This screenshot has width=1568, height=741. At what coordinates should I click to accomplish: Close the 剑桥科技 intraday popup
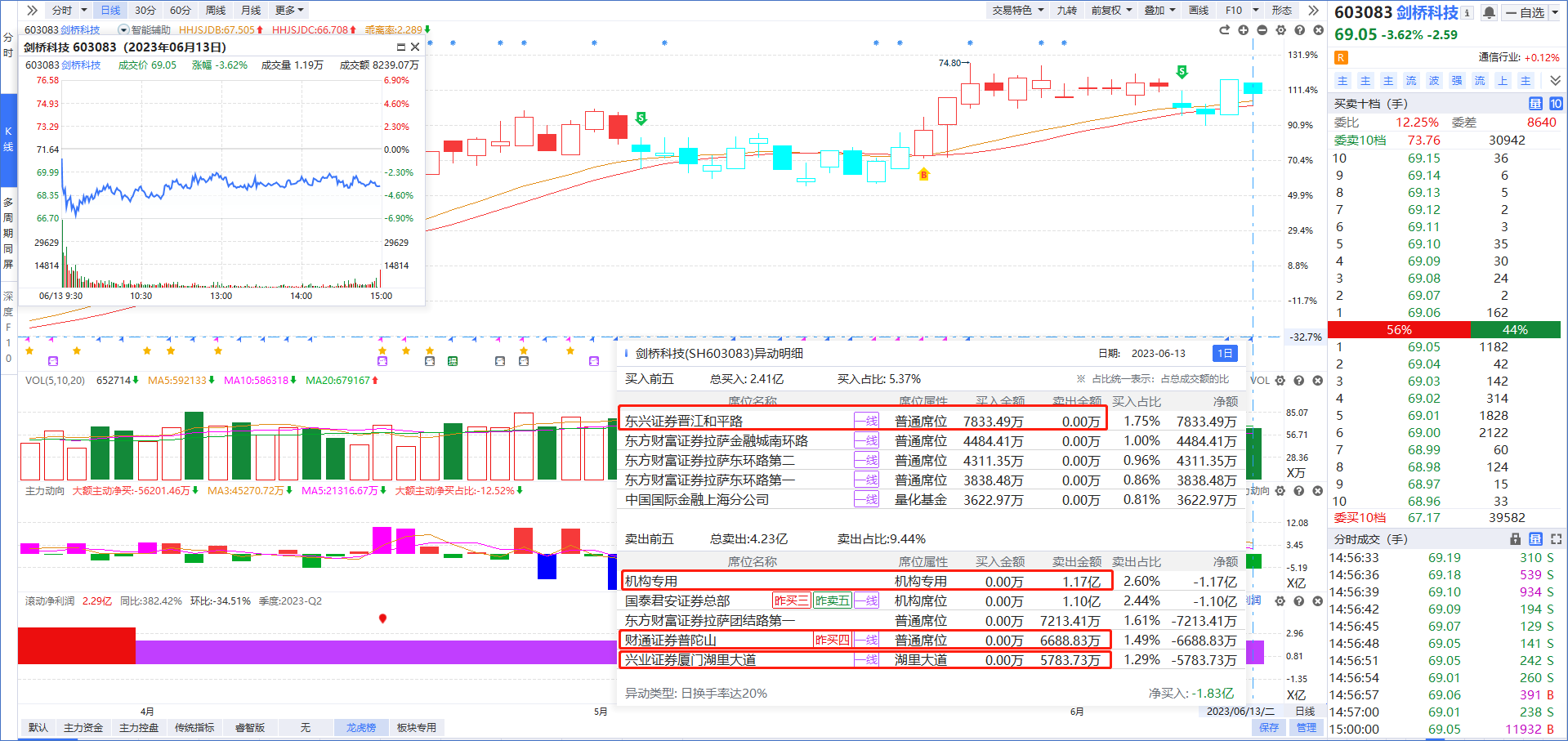pos(415,47)
